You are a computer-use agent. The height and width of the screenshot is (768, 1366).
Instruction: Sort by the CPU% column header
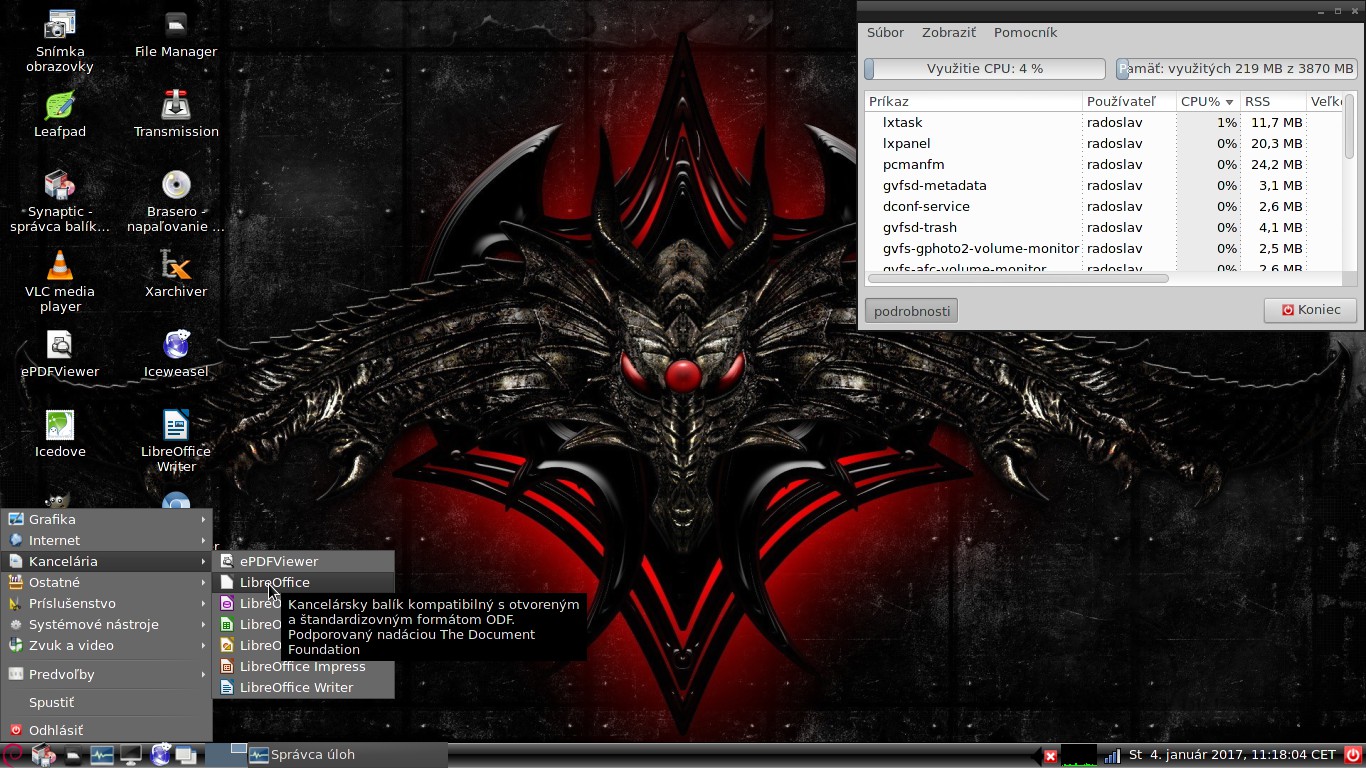point(1207,102)
